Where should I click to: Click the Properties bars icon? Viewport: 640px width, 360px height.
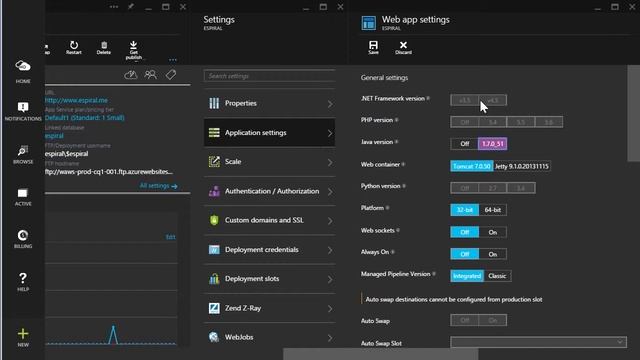pos(214,103)
